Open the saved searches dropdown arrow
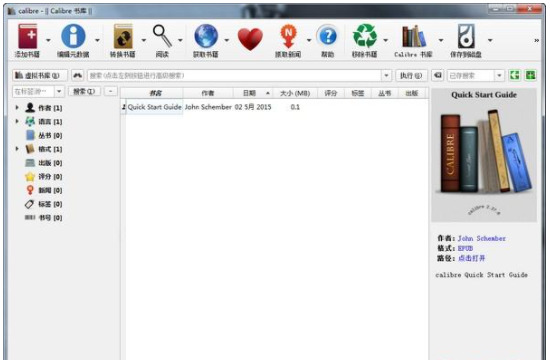 coord(499,75)
